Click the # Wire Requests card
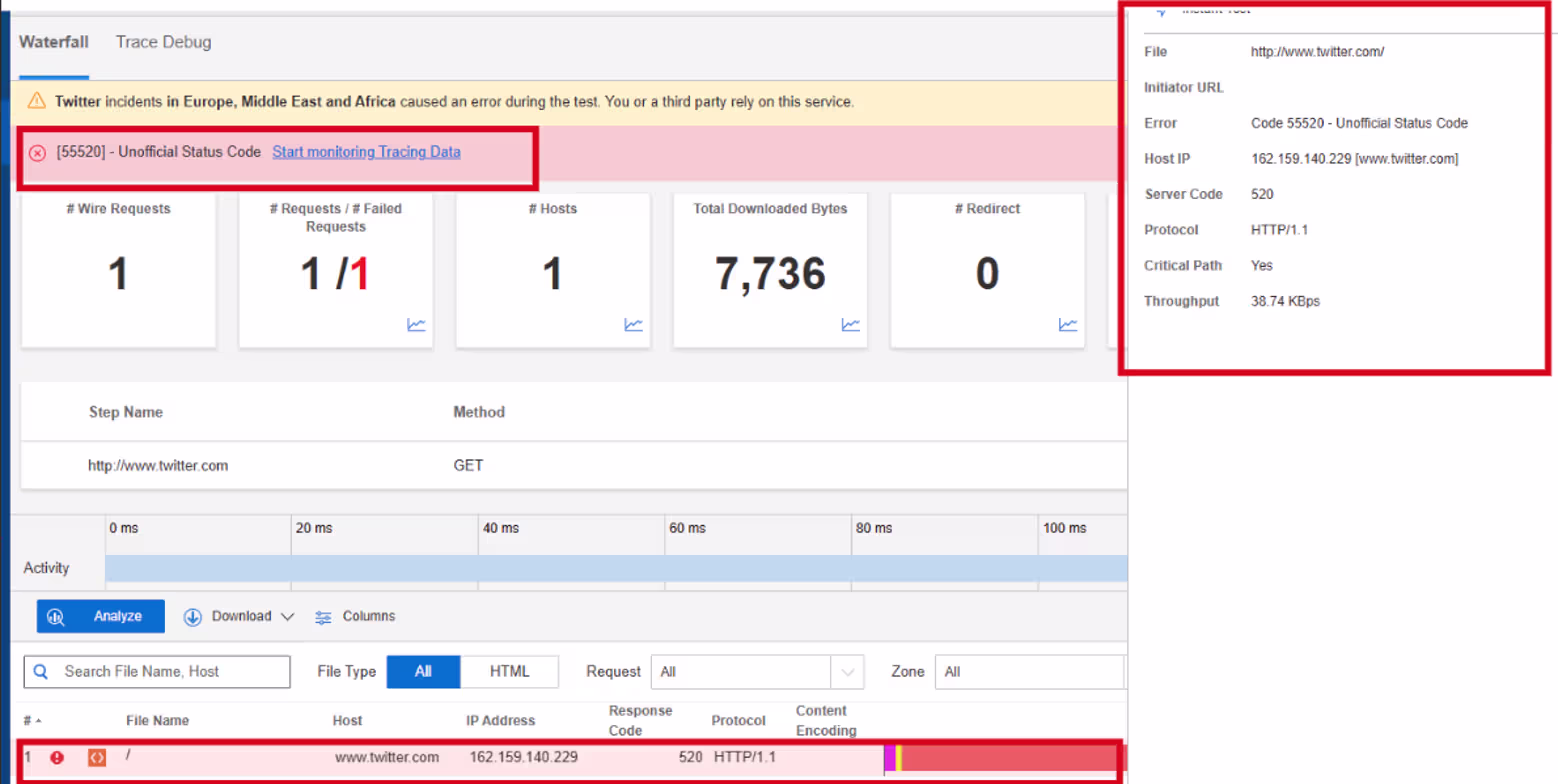1558x784 pixels. click(118, 270)
